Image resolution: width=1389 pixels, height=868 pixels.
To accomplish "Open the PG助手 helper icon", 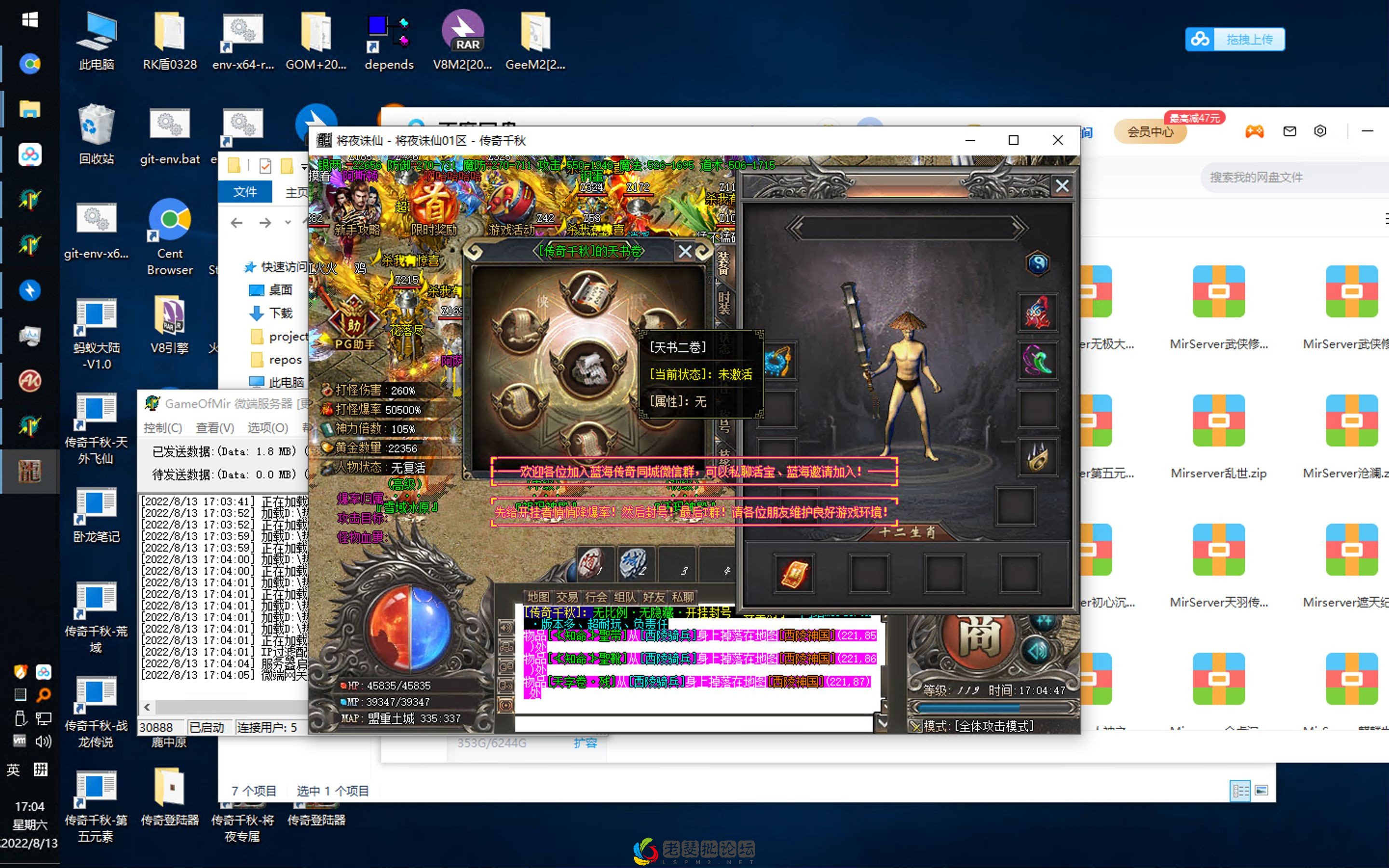I will (354, 323).
